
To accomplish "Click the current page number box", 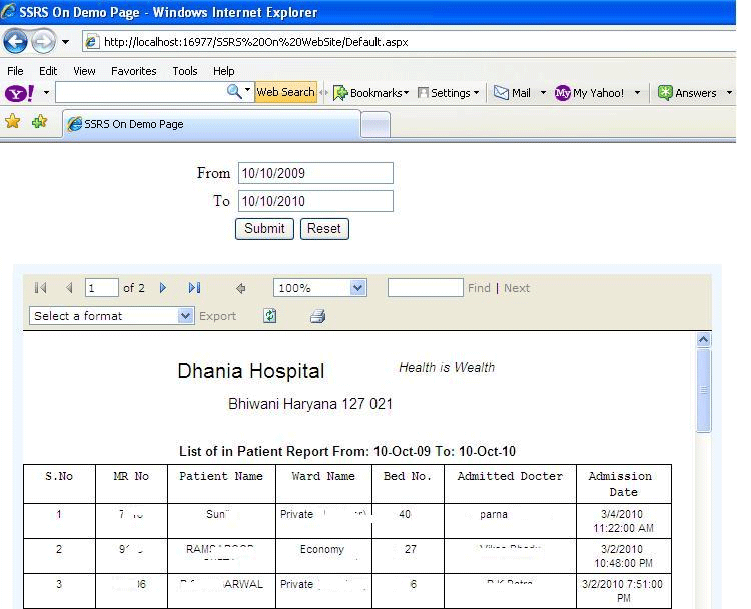I will click(101, 288).
